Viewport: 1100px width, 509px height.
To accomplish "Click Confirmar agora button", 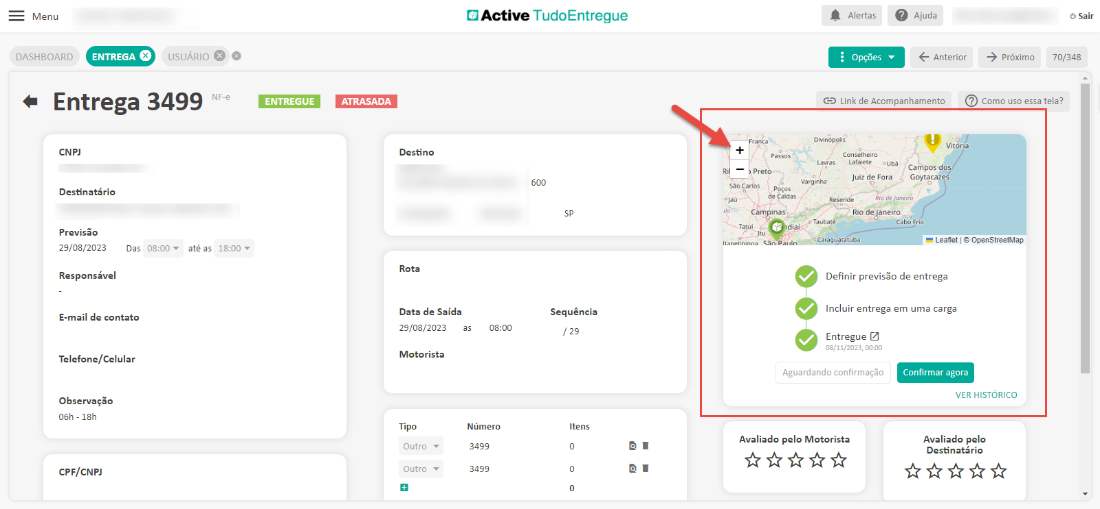I will [935, 372].
